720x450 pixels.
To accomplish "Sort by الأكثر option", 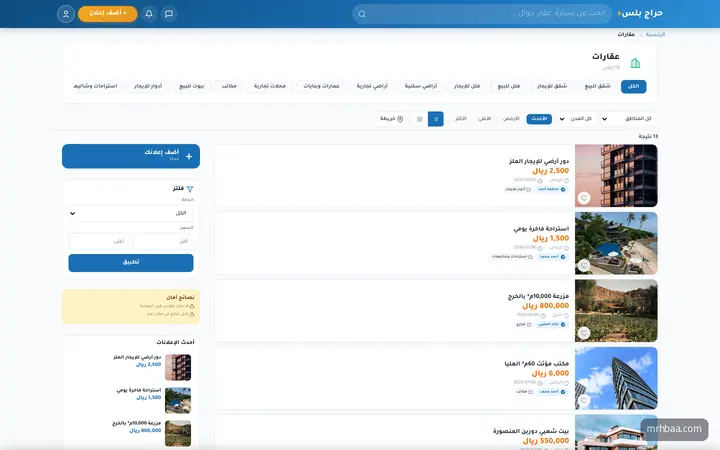I will coord(461,119).
